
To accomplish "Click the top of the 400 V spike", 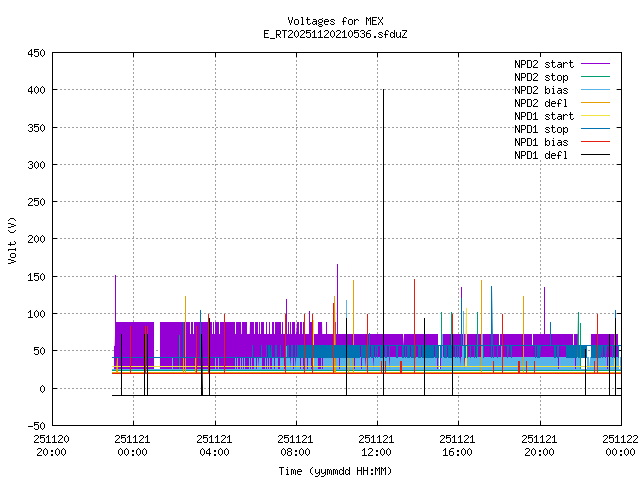I will click(x=383, y=90).
